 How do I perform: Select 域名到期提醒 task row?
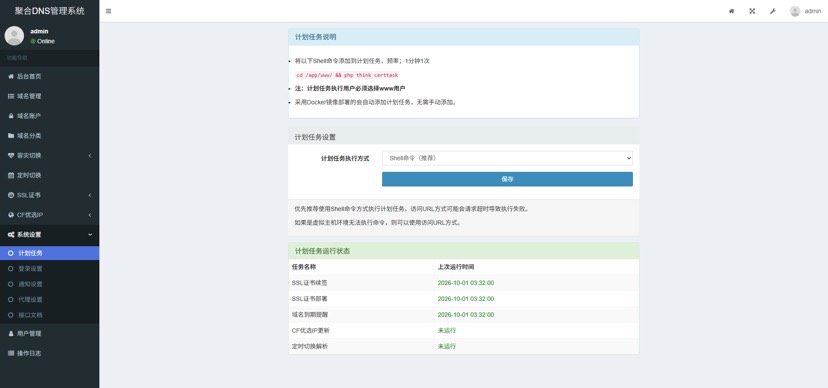[463, 315]
